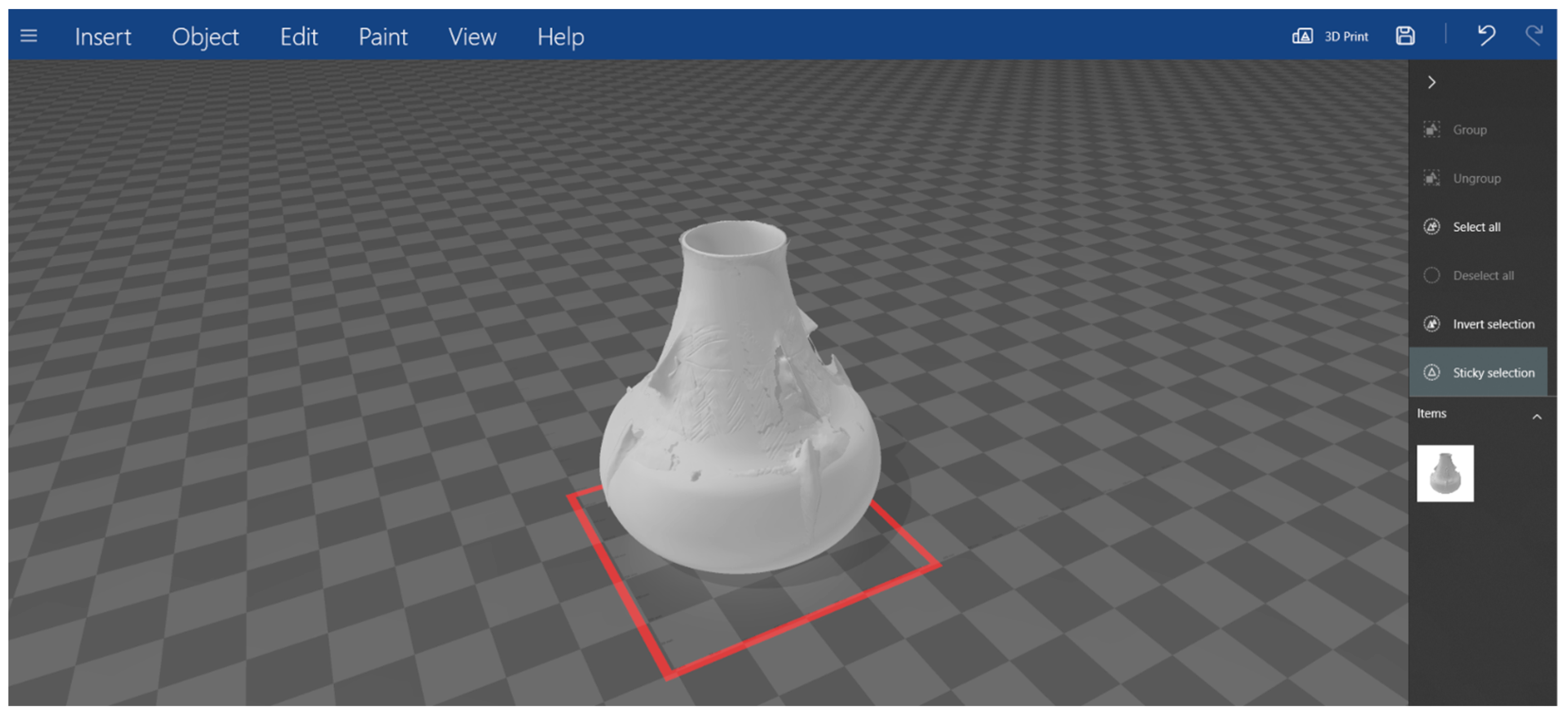Image resolution: width=1568 pixels, height=718 pixels.
Task: Click the 3D Print icon
Action: (1302, 36)
